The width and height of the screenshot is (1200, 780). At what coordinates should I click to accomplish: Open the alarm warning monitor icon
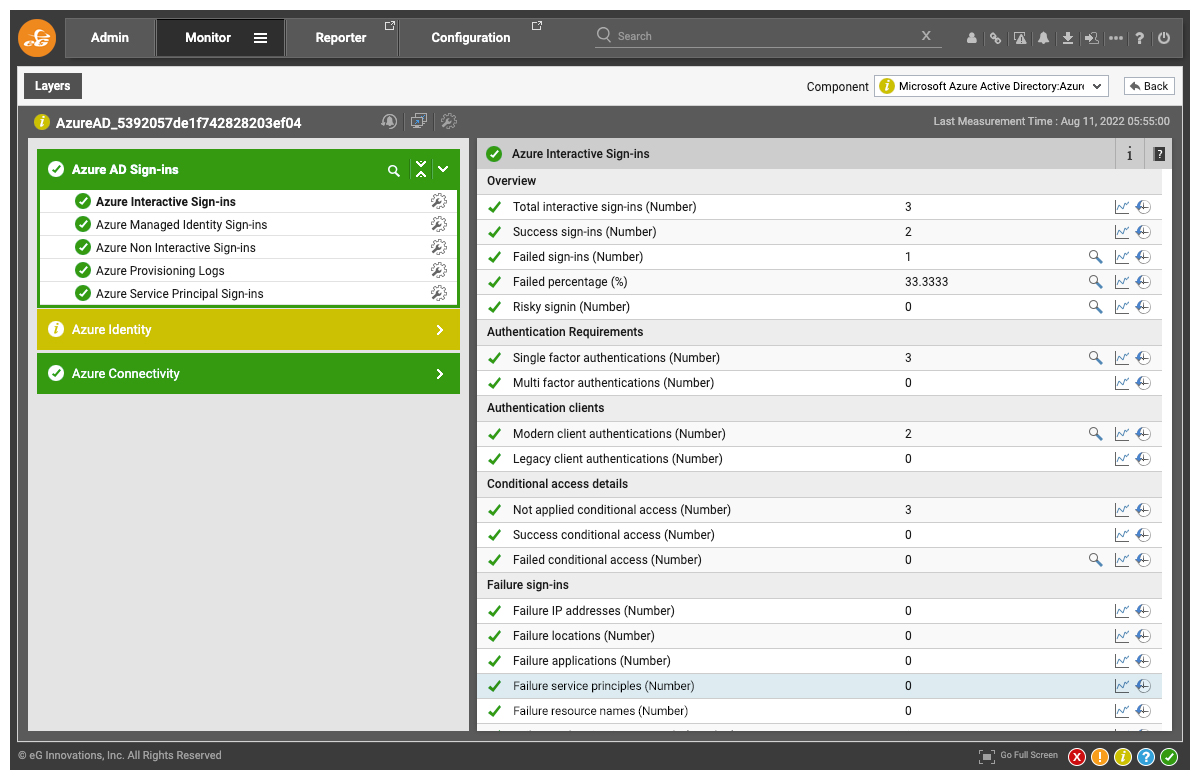(x=1020, y=38)
